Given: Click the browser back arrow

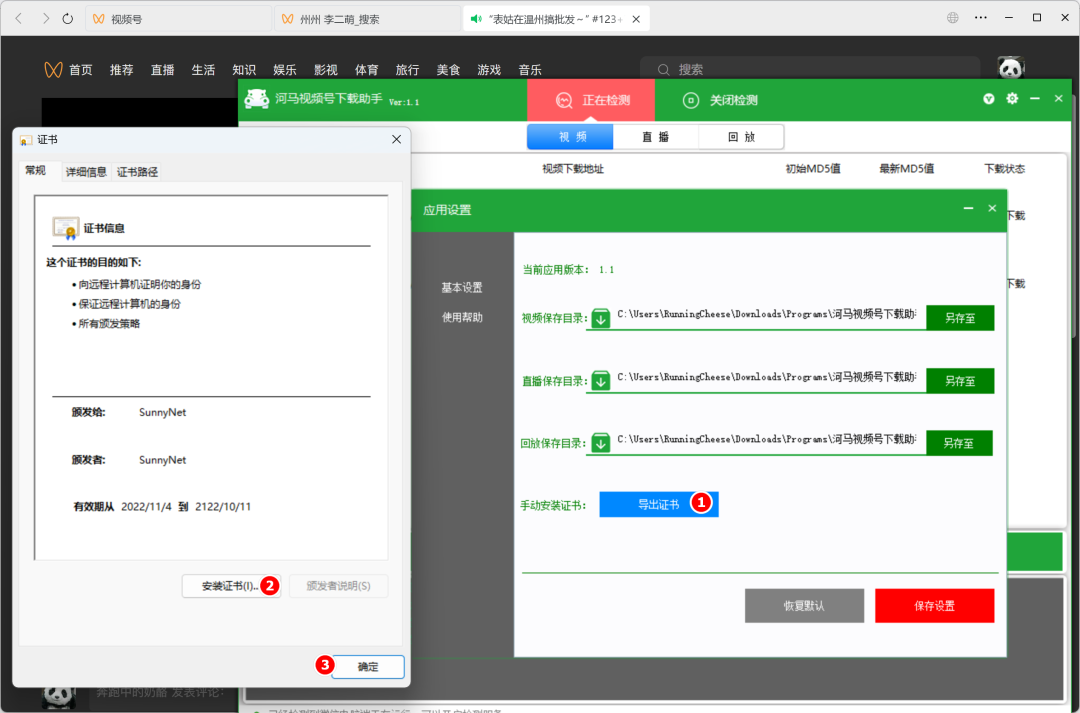Looking at the screenshot, I should pos(19,19).
